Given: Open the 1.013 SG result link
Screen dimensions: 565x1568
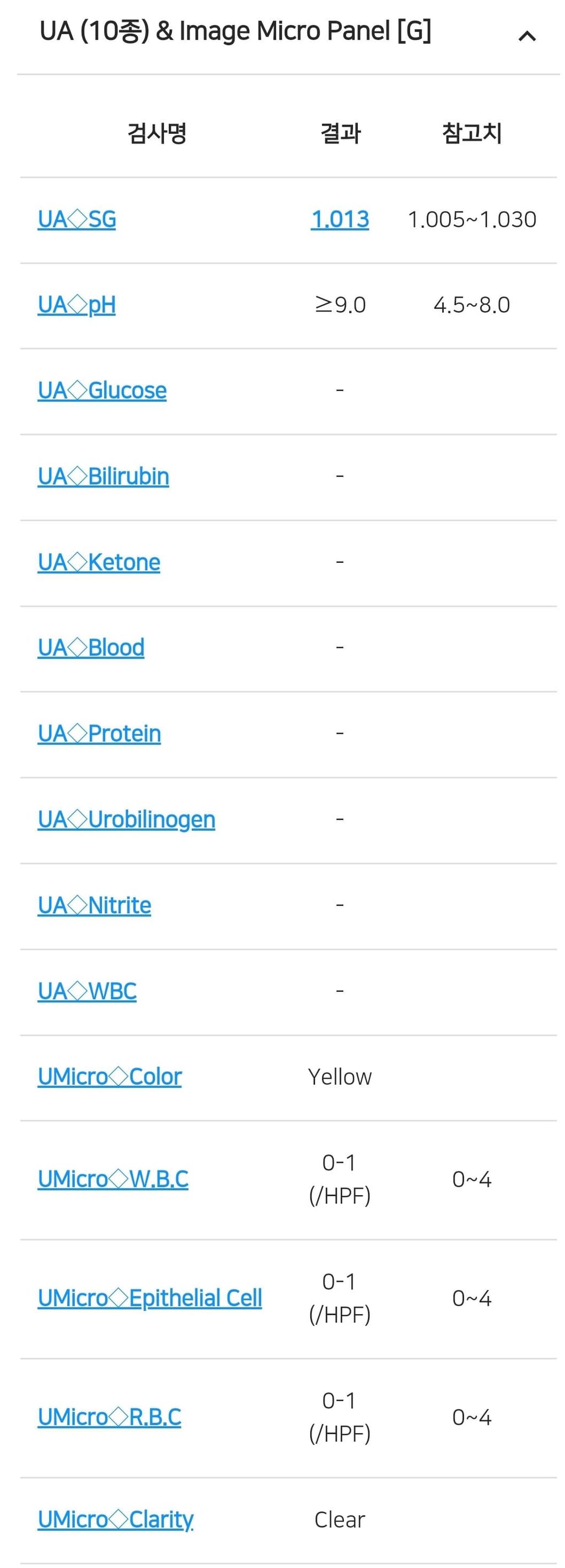Looking at the screenshot, I should (x=340, y=219).
